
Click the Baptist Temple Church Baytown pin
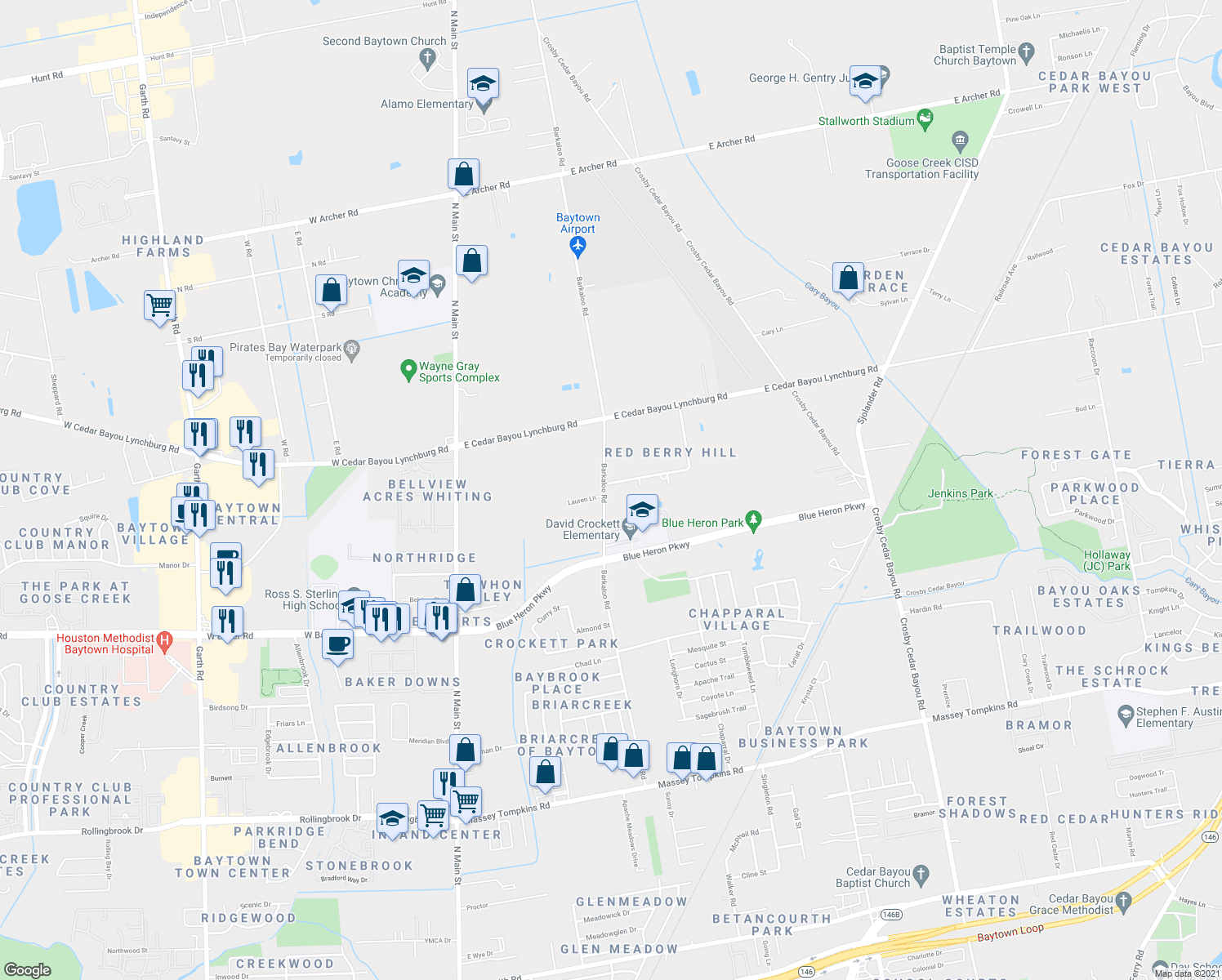pos(1027,54)
